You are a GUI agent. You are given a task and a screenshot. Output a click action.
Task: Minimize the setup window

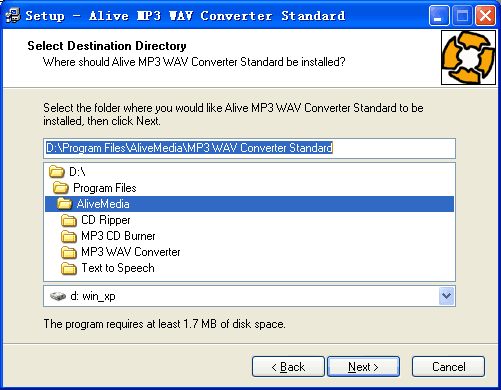439,16
